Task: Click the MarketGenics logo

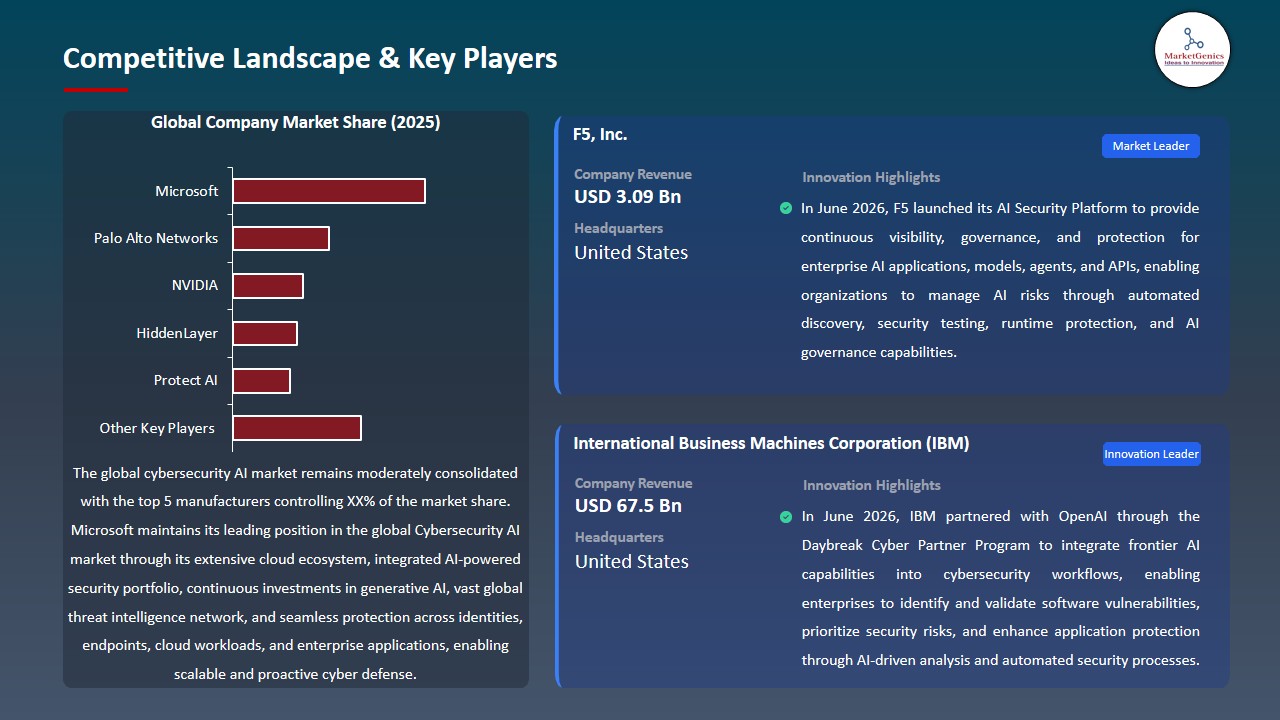Action: pos(1192,50)
